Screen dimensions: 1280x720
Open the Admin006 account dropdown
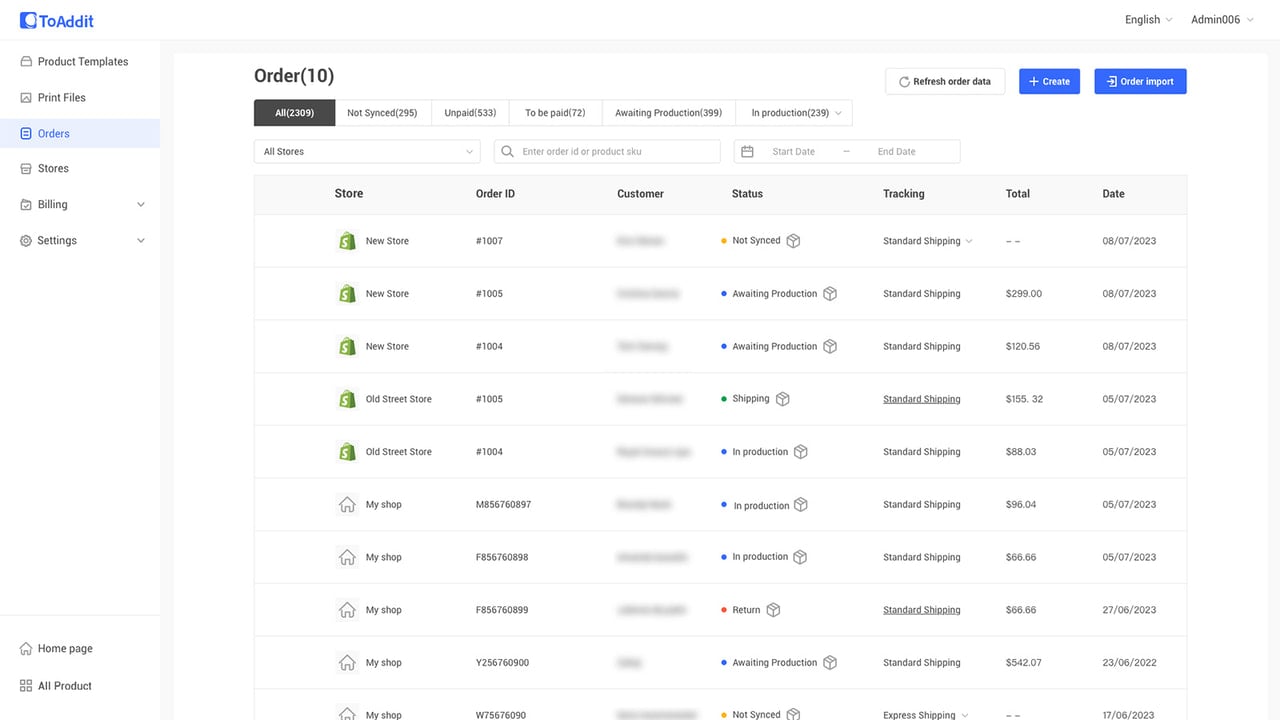click(x=1222, y=20)
